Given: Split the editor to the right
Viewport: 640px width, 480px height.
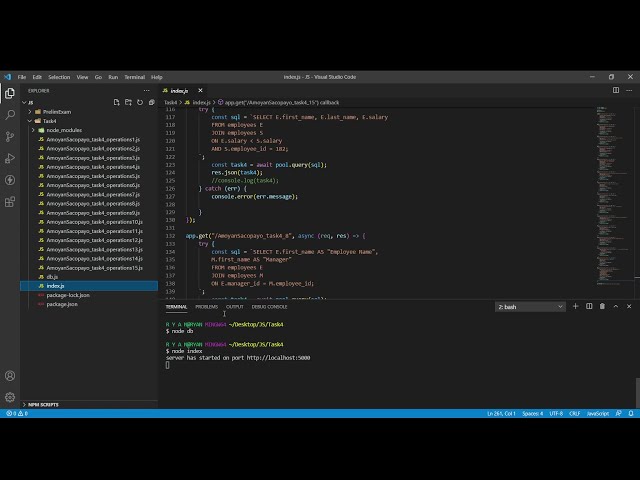Looking at the screenshot, I should tap(616, 90).
